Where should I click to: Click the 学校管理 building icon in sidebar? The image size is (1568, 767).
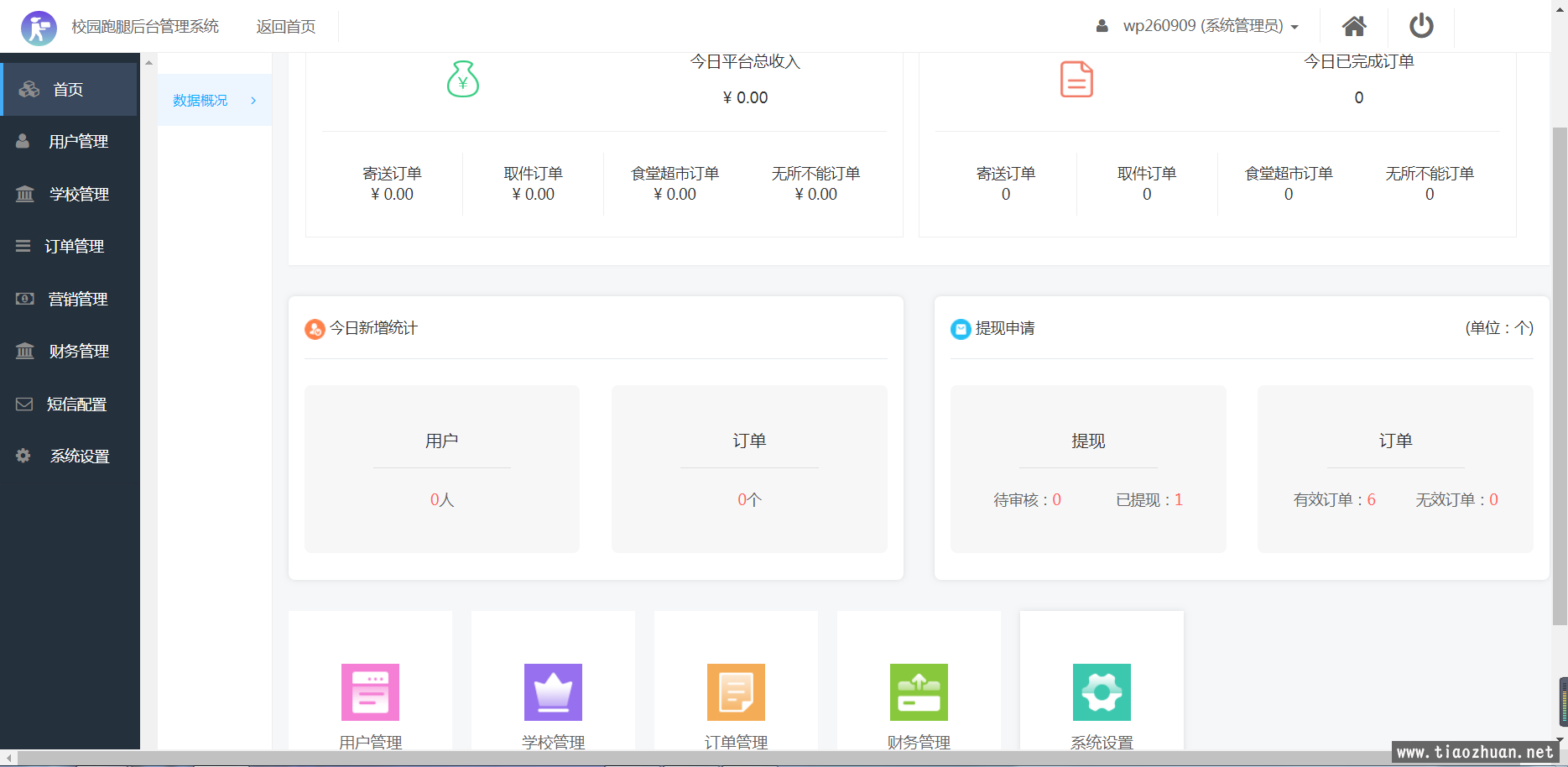(x=25, y=194)
